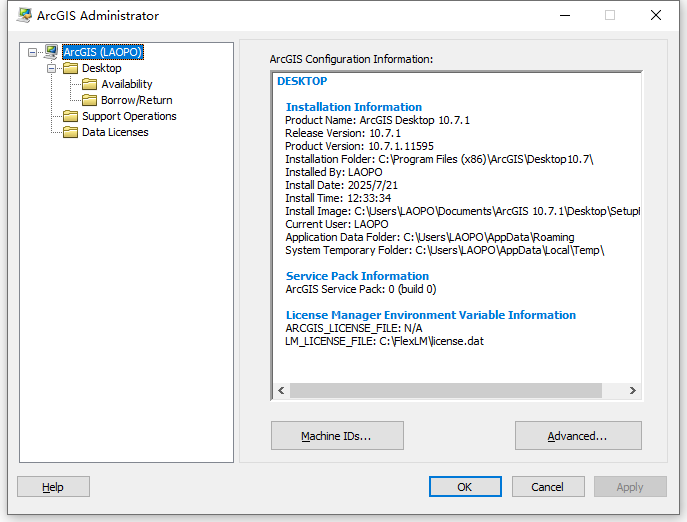Click the Desktop folder icon
This screenshot has height=522, width=687.
click(x=70, y=68)
